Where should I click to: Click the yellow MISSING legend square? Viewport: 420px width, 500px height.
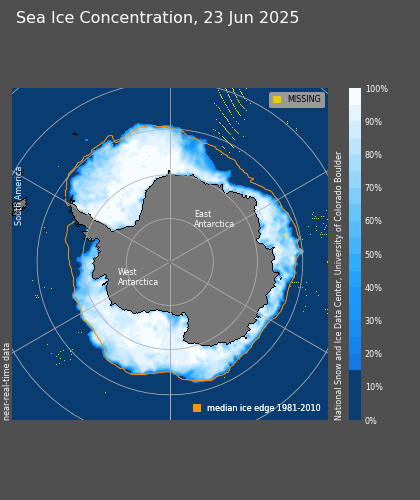pos(277,99)
